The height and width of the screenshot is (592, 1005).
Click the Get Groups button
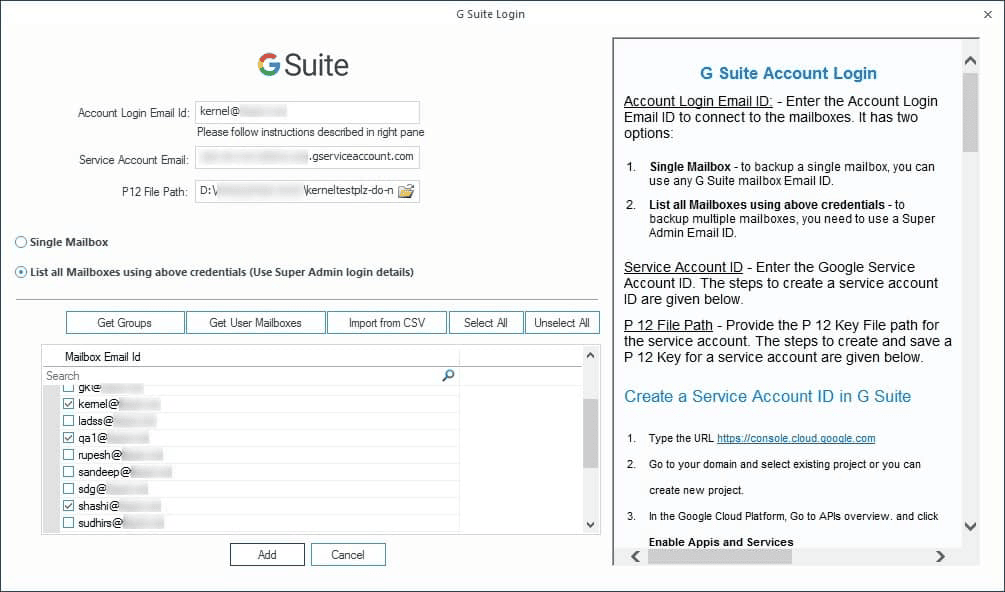tap(125, 323)
